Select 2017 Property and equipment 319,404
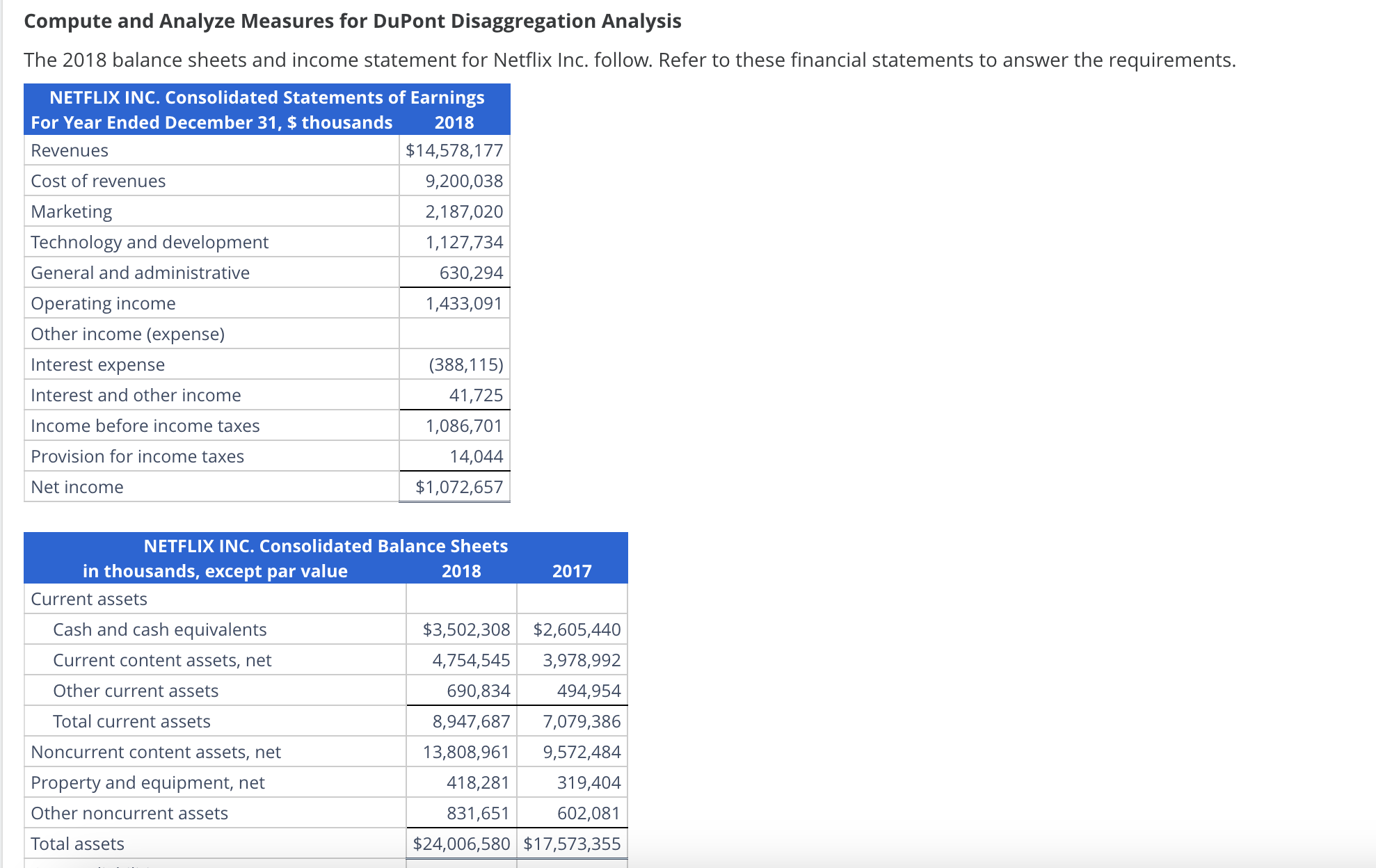This screenshot has width=1376, height=868. 589,782
